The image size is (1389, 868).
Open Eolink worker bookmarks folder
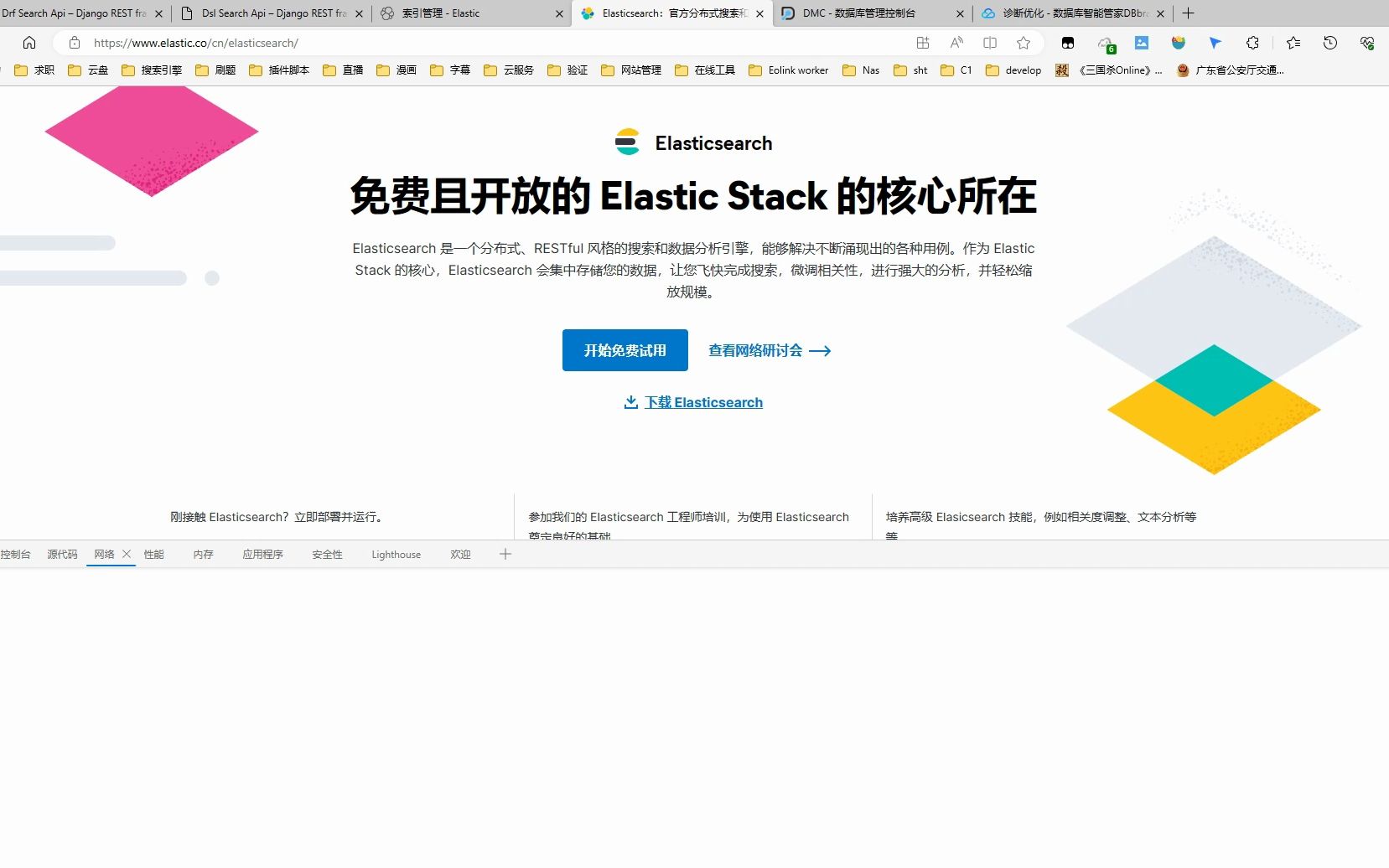tap(788, 70)
